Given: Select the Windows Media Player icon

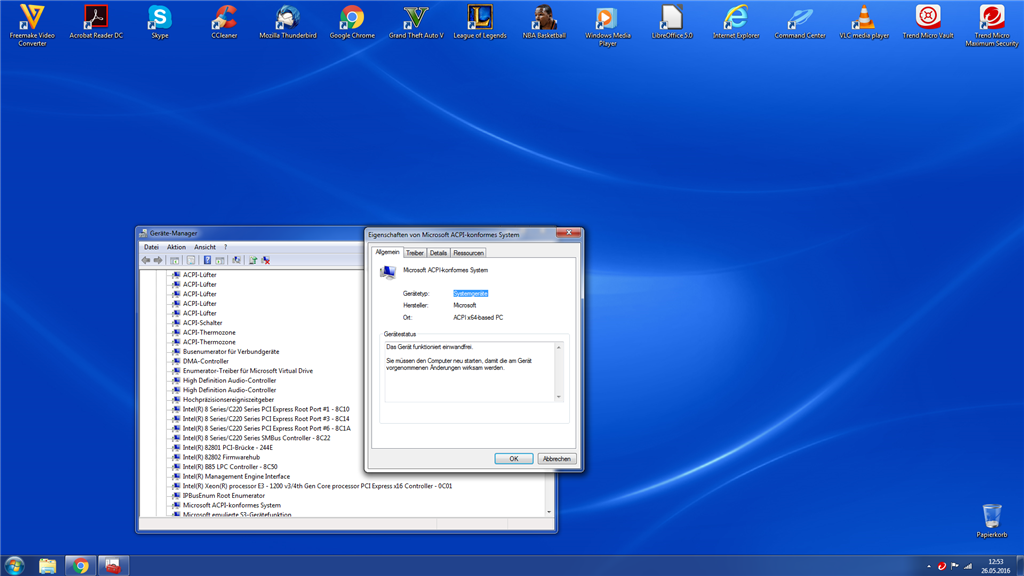Looking at the screenshot, I should (608, 25).
